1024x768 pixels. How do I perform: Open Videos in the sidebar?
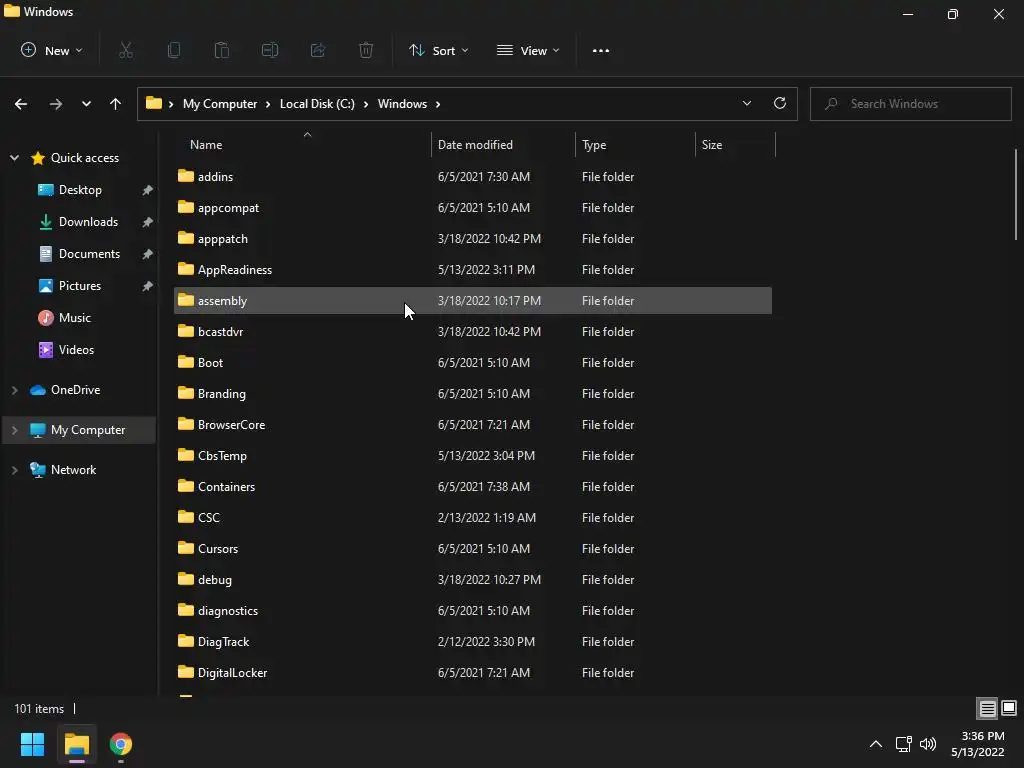click(x=76, y=350)
